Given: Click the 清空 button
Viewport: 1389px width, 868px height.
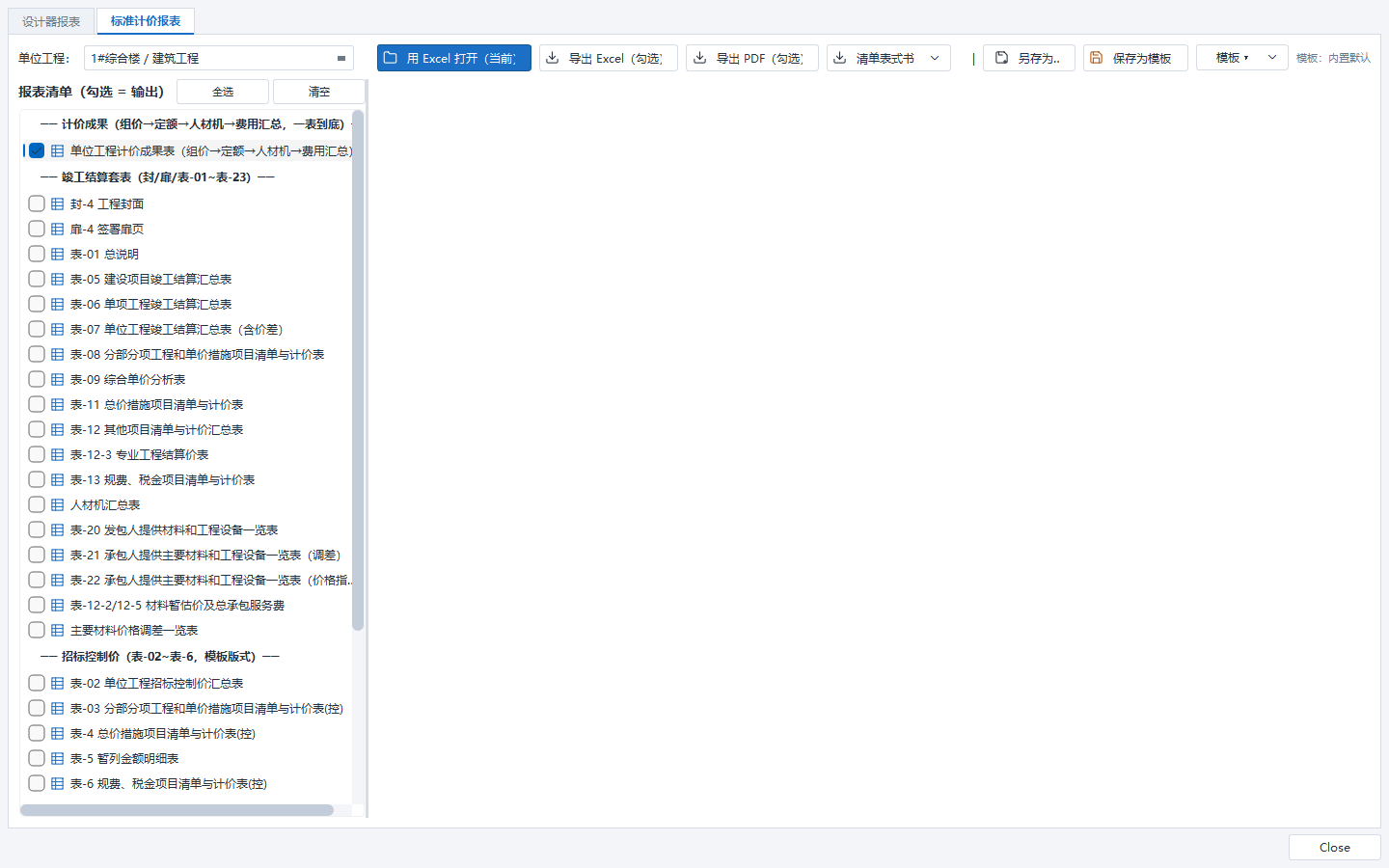Looking at the screenshot, I should point(319,92).
